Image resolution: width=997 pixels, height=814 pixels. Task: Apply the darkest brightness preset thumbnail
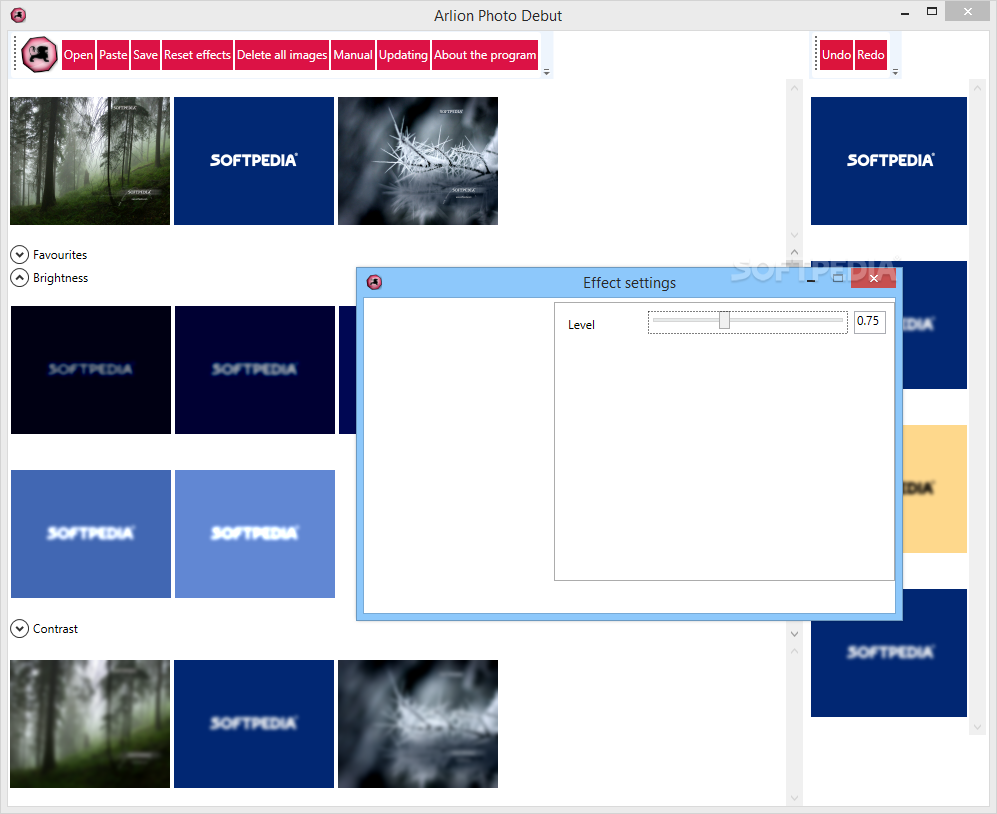[x=91, y=370]
